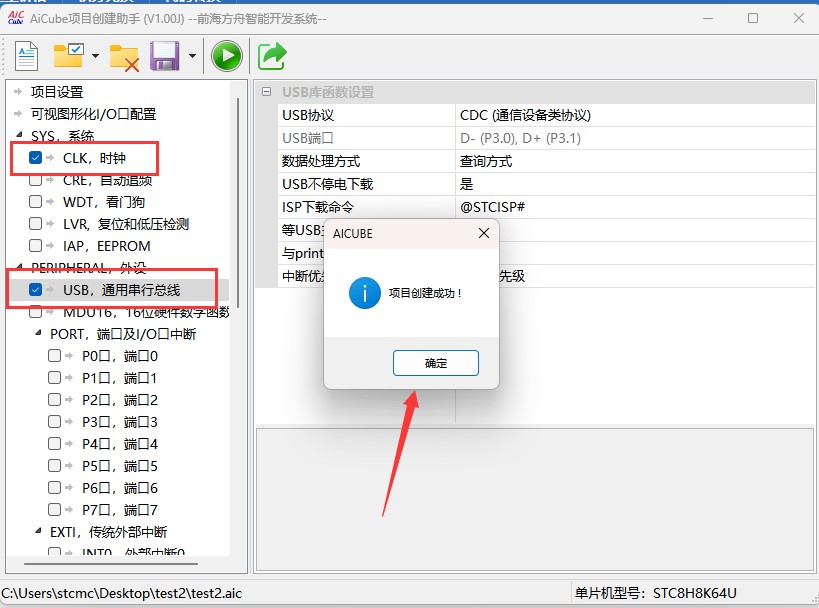Minimize the AiCube window
Image resolution: width=819 pixels, height=608 pixels.
click(708, 18)
